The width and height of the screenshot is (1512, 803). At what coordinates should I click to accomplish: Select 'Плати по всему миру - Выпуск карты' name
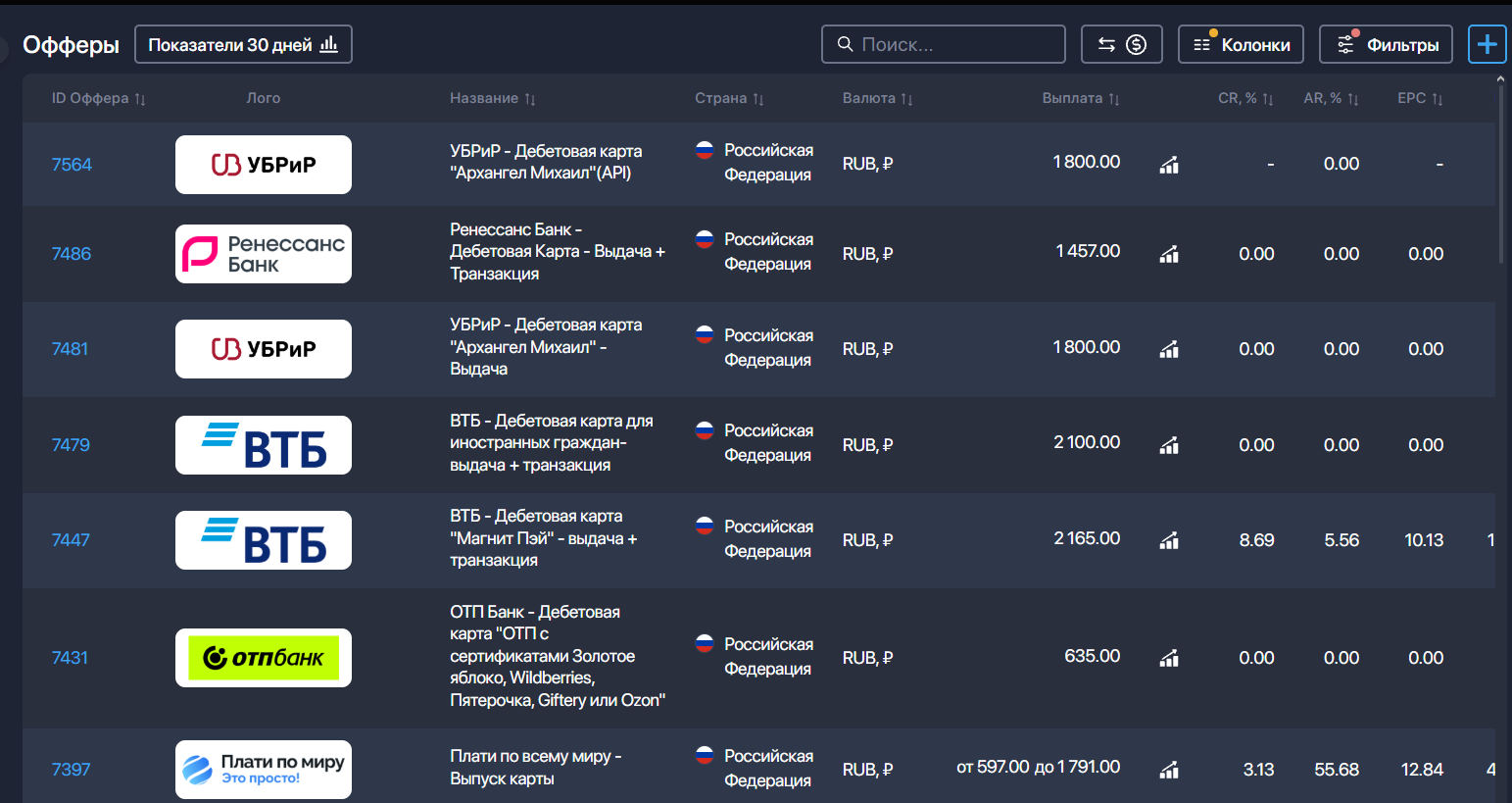pos(536,768)
